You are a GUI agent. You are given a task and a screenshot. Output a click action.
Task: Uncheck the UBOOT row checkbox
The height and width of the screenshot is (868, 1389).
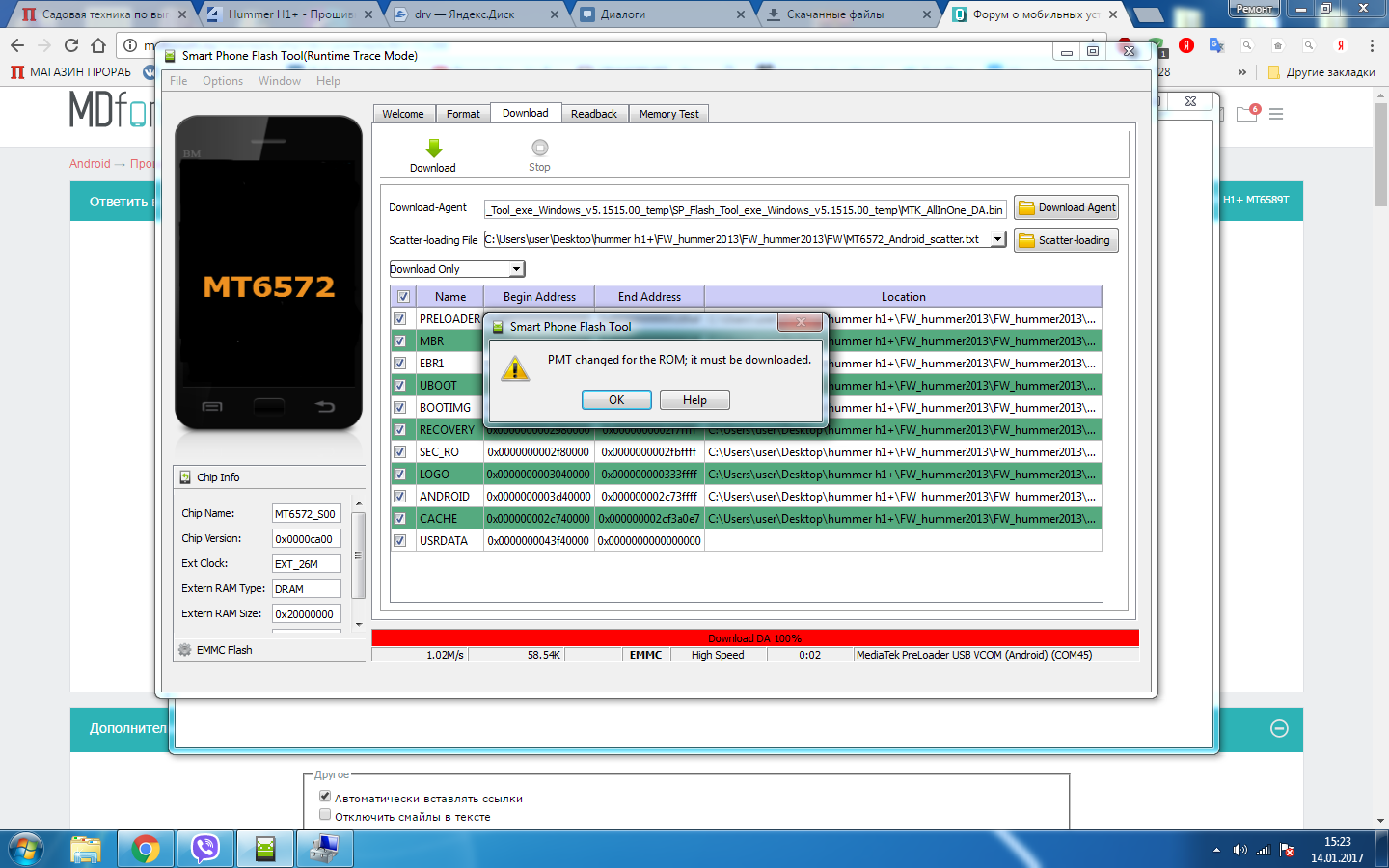[399, 385]
